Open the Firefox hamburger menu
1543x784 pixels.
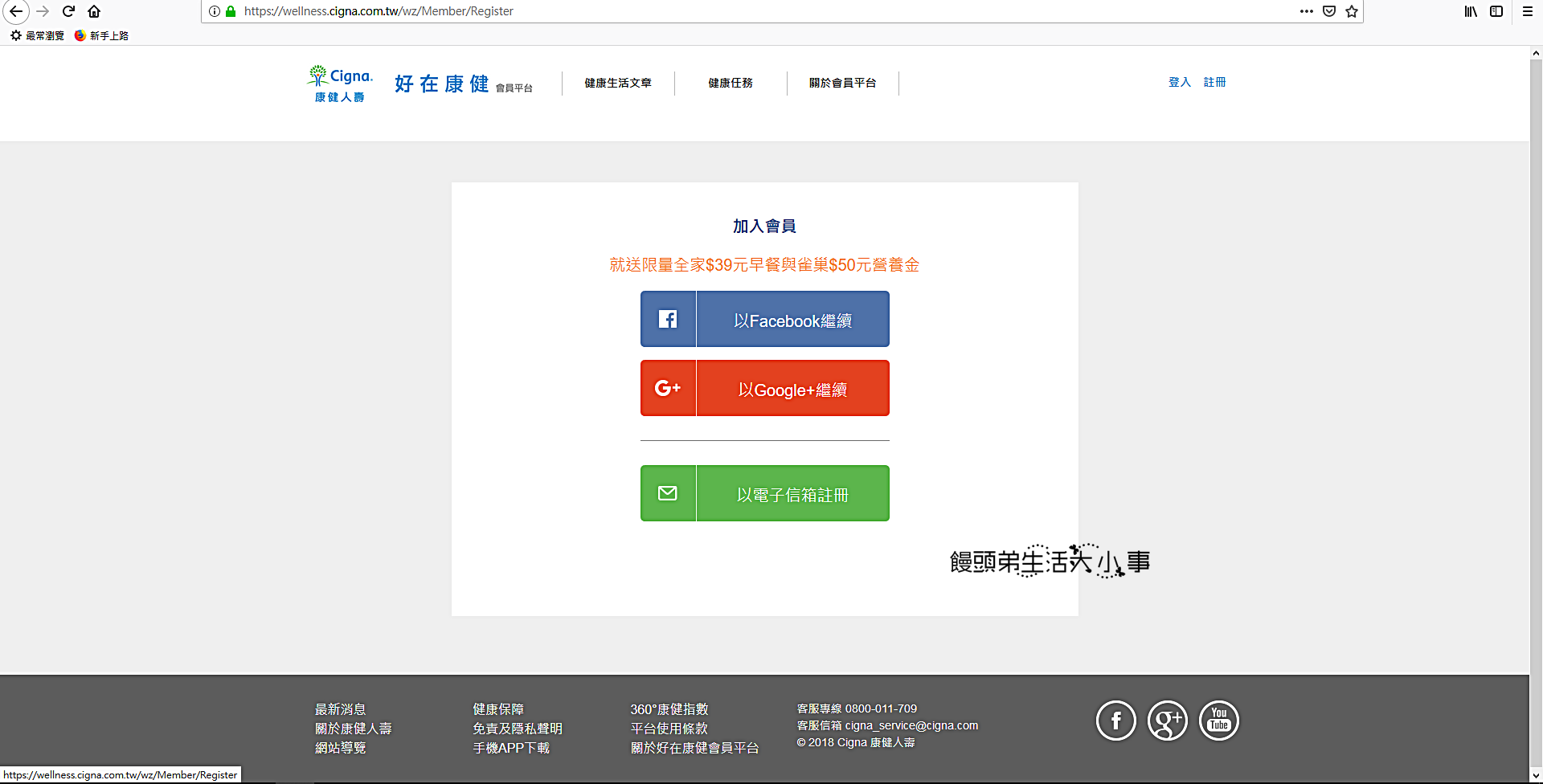(1528, 11)
